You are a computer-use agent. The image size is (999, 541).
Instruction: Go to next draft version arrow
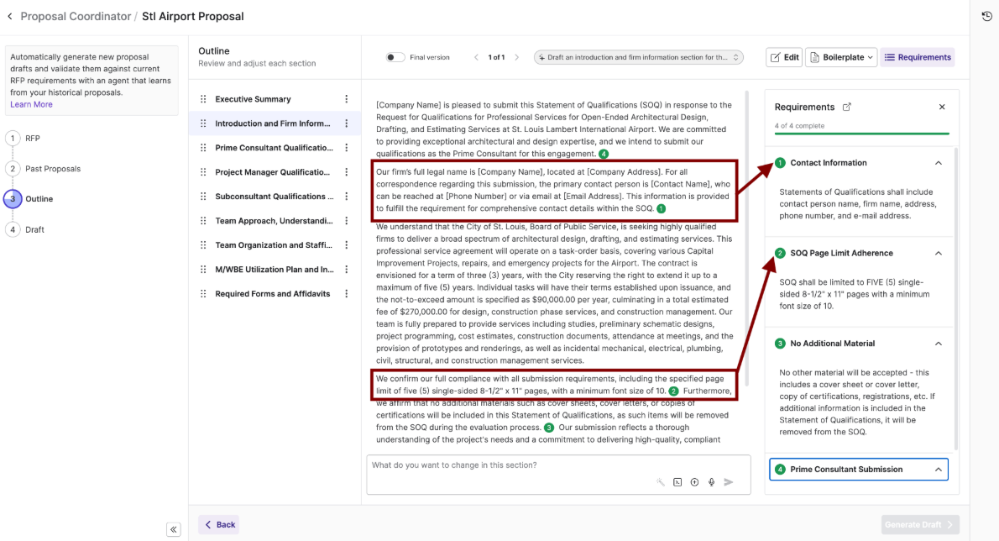click(x=517, y=57)
